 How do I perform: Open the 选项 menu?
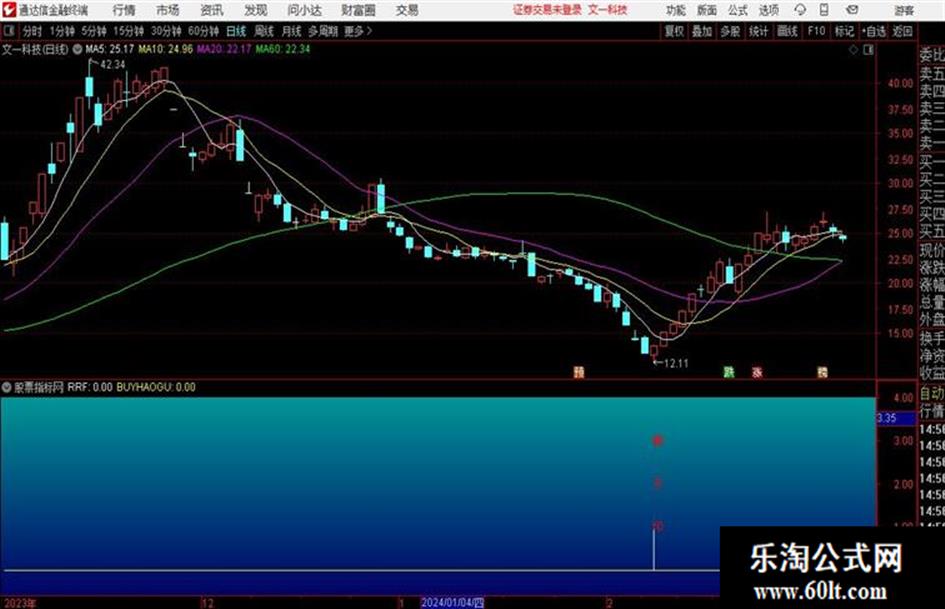[769, 10]
